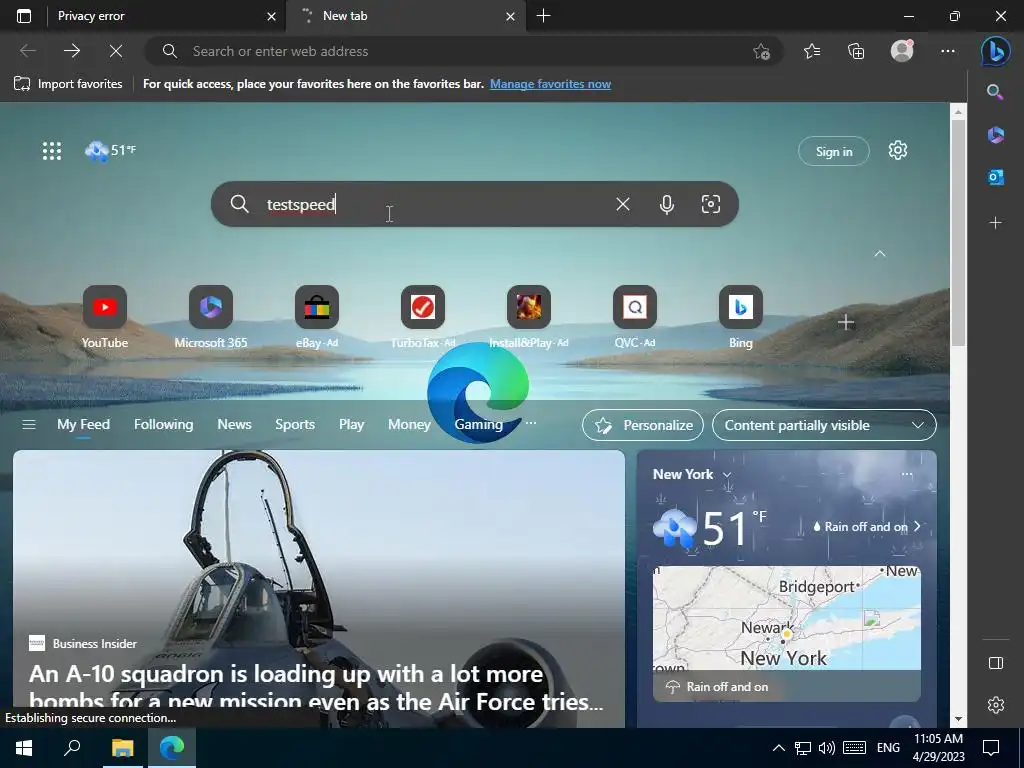Screen dimensions: 1024x768
Task: Open visual search camera icon
Action: coord(711,204)
